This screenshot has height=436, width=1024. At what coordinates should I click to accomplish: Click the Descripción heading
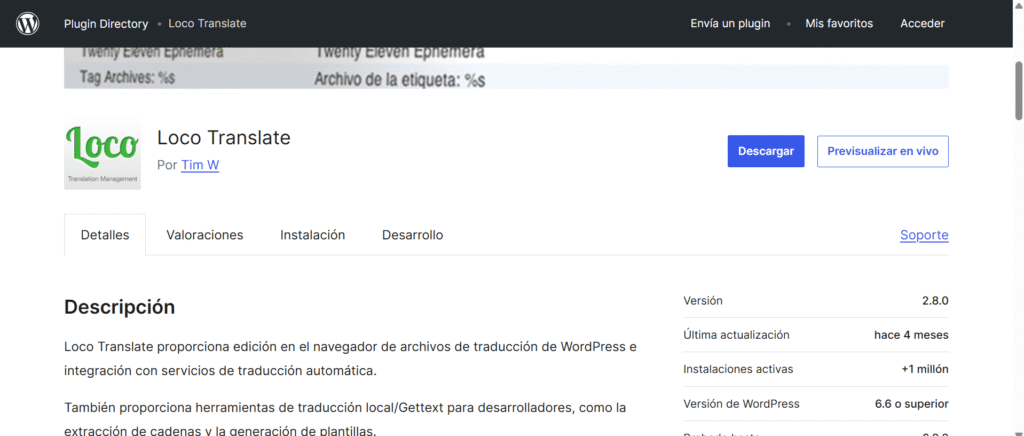tap(120, 307)
